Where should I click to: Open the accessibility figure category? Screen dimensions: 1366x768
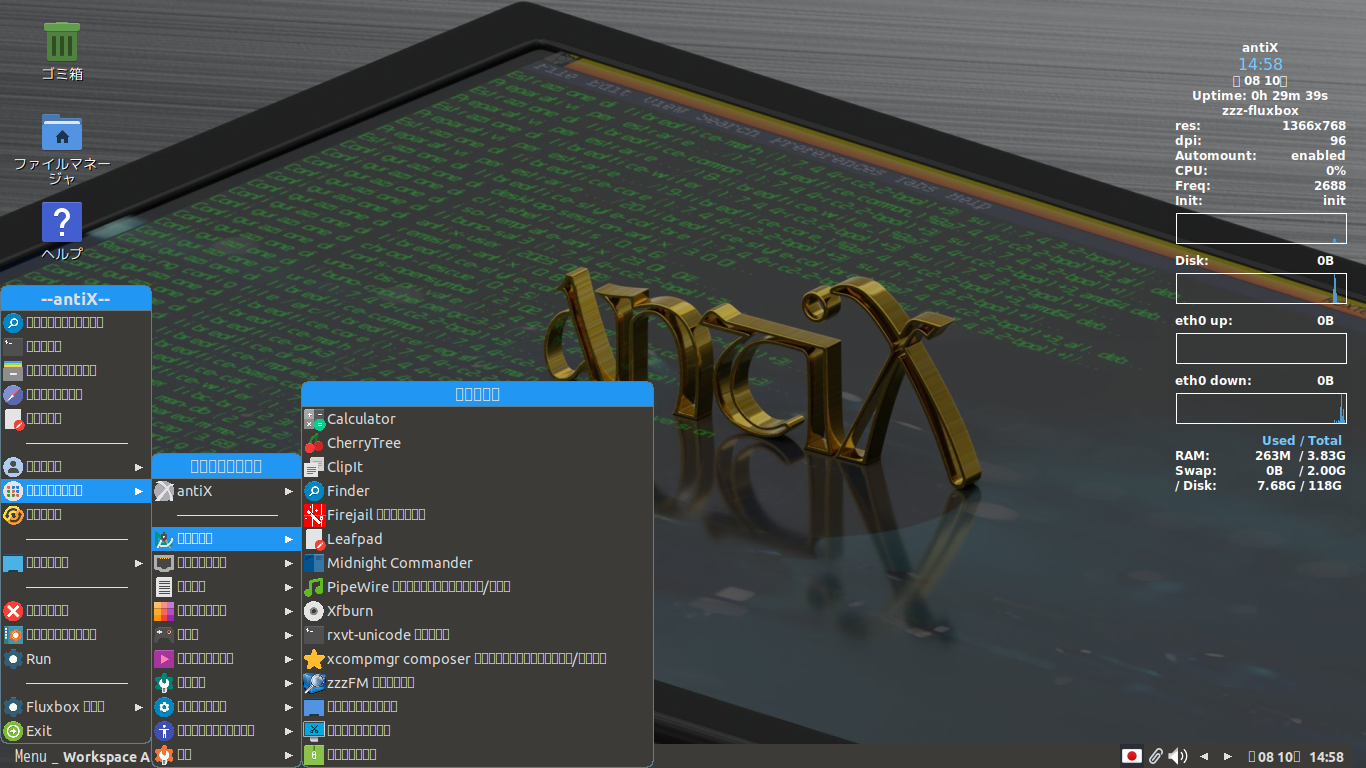point(226,731)
